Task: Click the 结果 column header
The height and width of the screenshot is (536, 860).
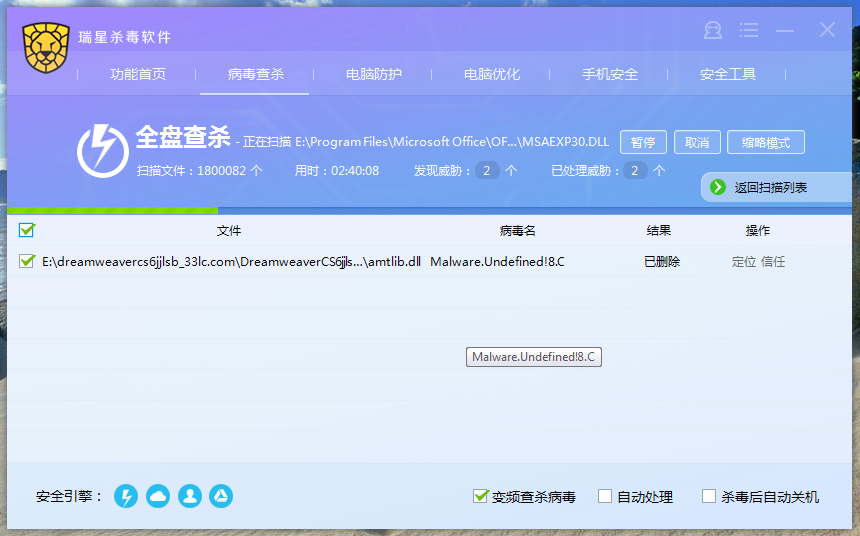Action: [x=658, y=230]
